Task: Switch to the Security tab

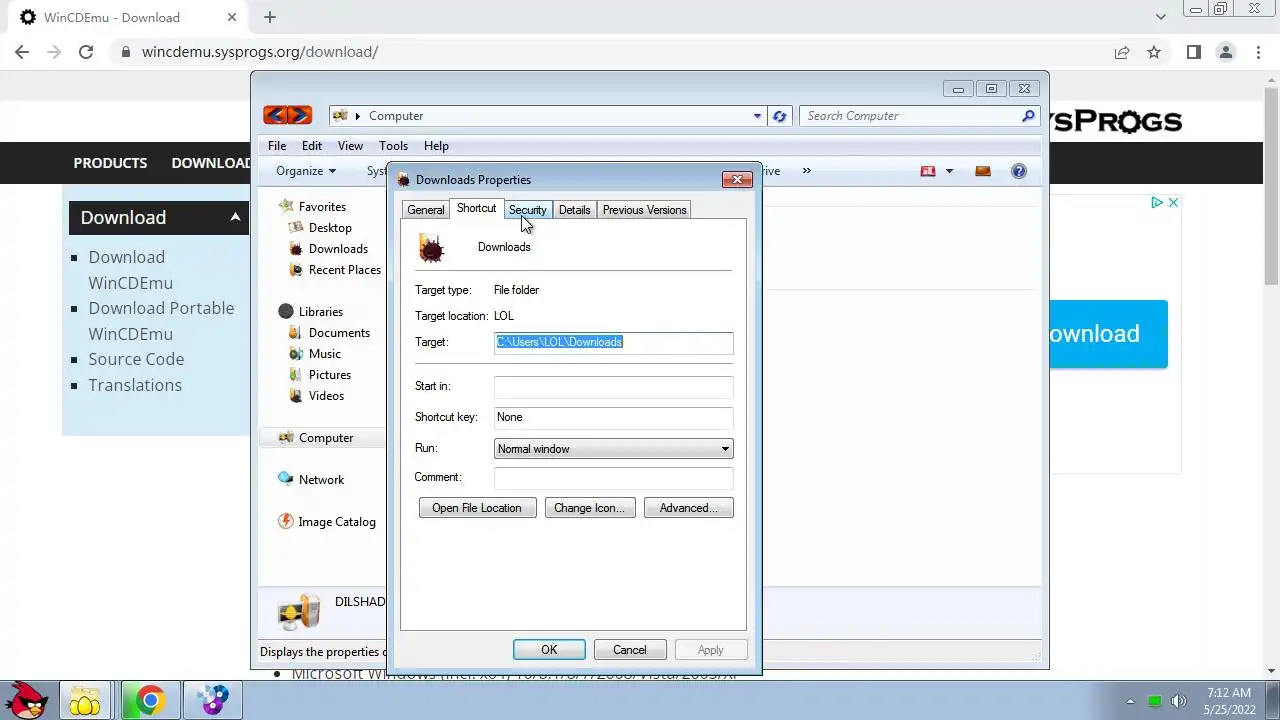Action: point(527,210)
